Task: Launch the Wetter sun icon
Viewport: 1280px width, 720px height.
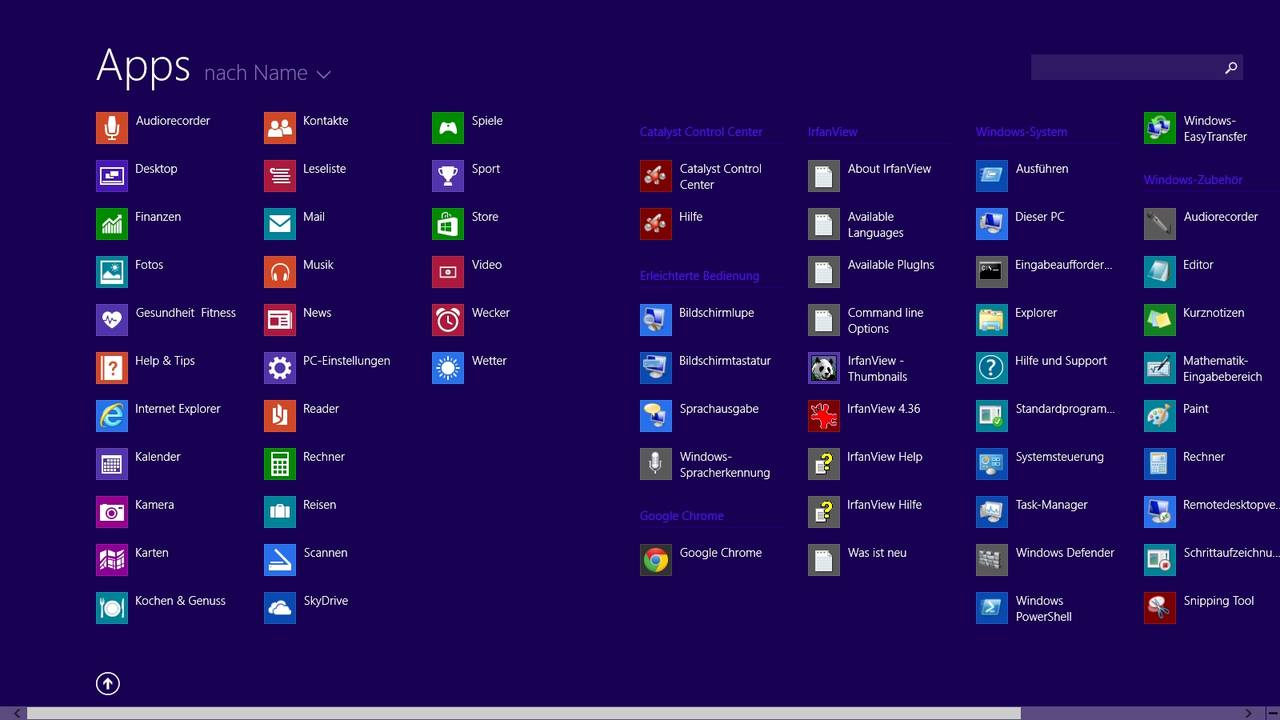Action: tap(448, 368)
